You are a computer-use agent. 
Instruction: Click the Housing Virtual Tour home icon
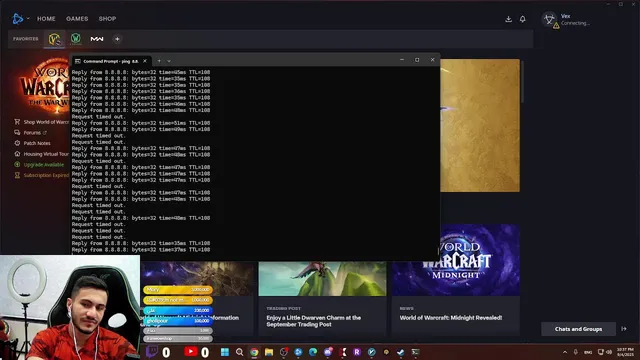click(17, 154)
